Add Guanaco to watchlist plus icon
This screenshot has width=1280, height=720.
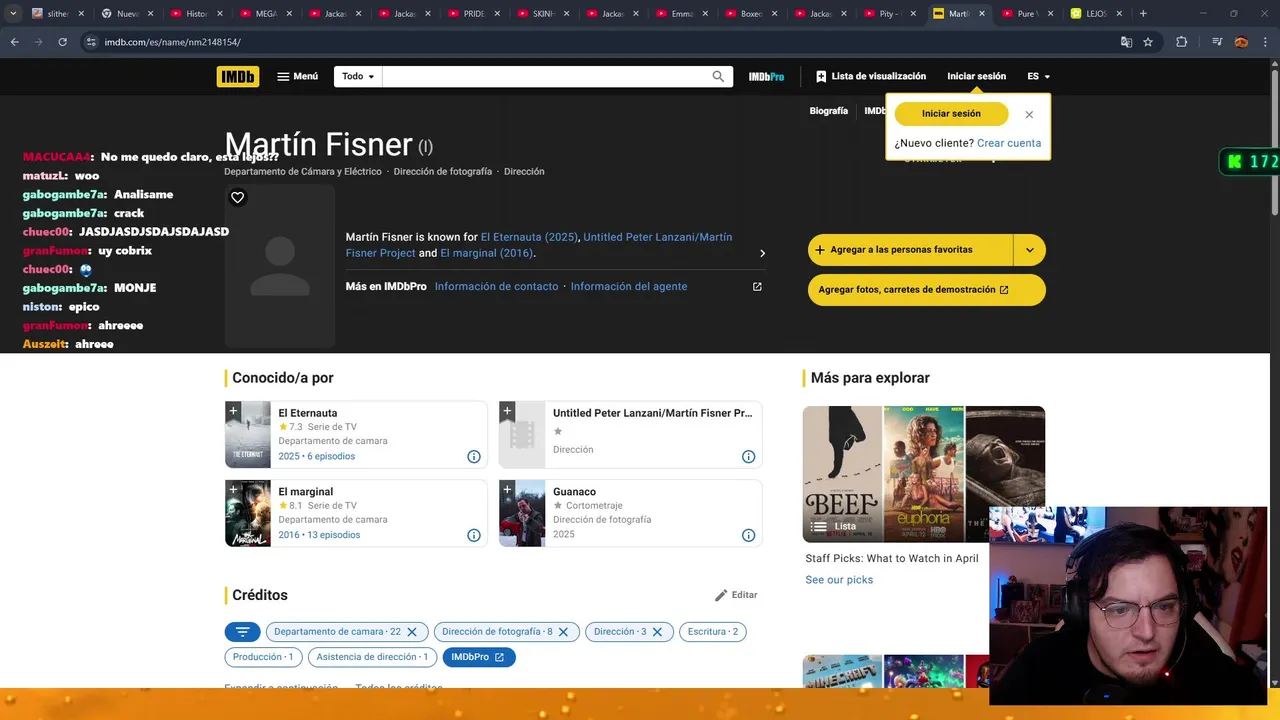(x=507, y=489)
